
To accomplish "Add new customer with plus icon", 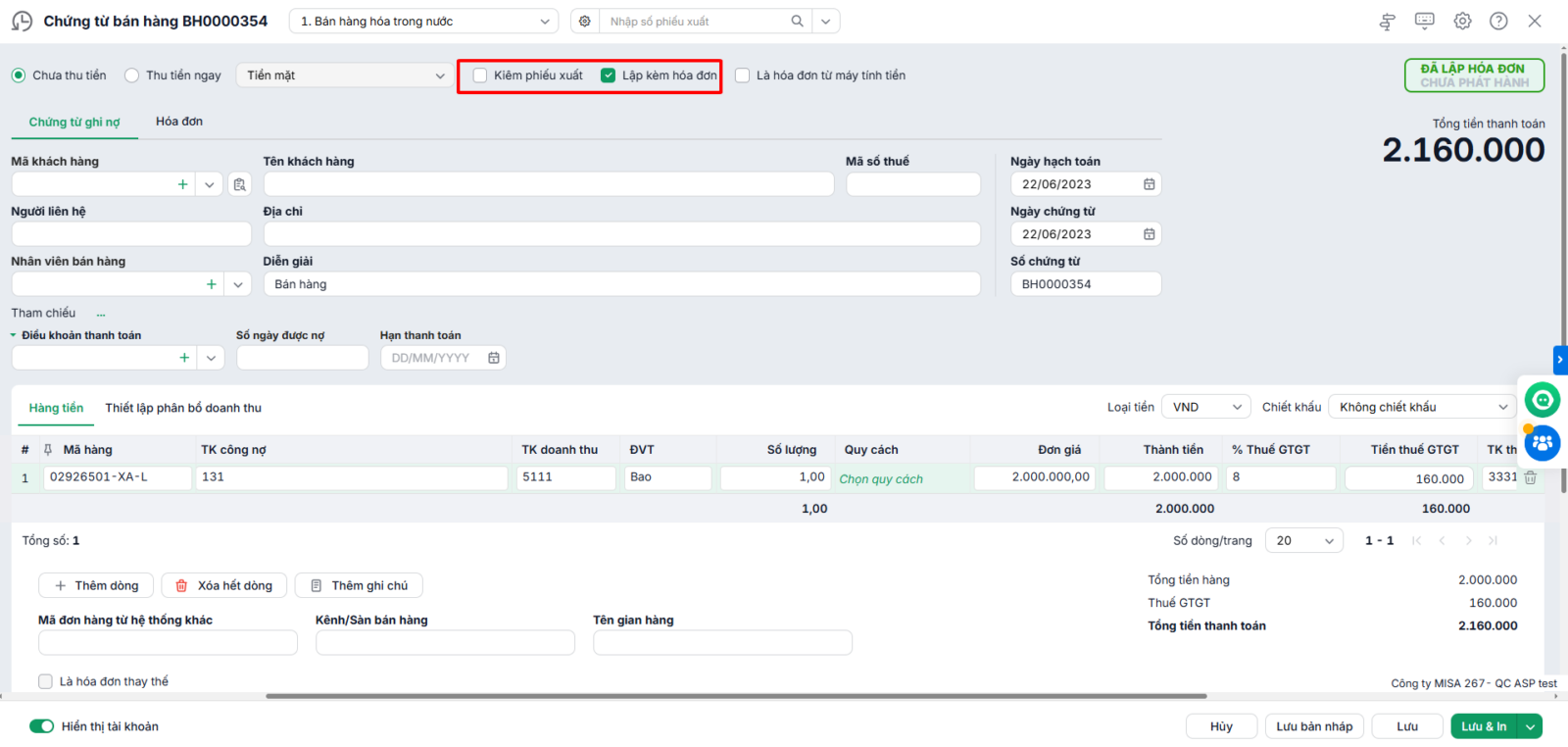I will pyautogui.click(x=182, y=184).
